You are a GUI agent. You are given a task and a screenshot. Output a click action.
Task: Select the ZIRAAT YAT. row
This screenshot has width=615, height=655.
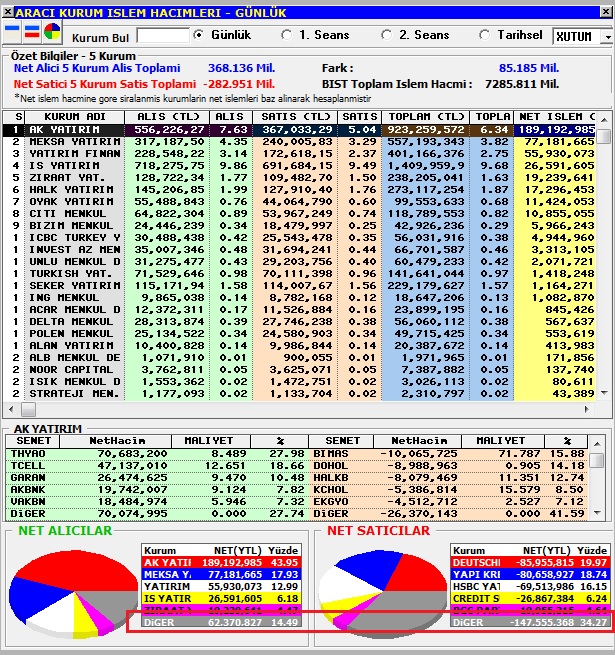click(300, 178)
